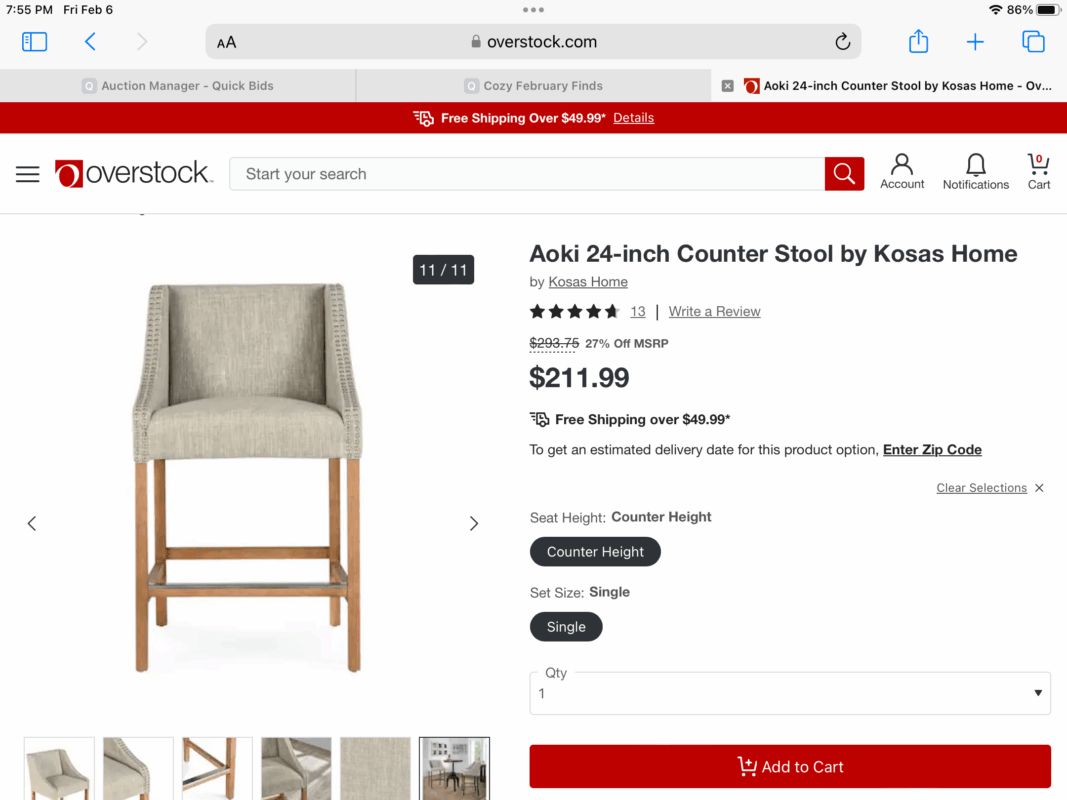Go back using Safari's back arrow
Screen dimensions: 1067x800
click(x=90, y=41)
